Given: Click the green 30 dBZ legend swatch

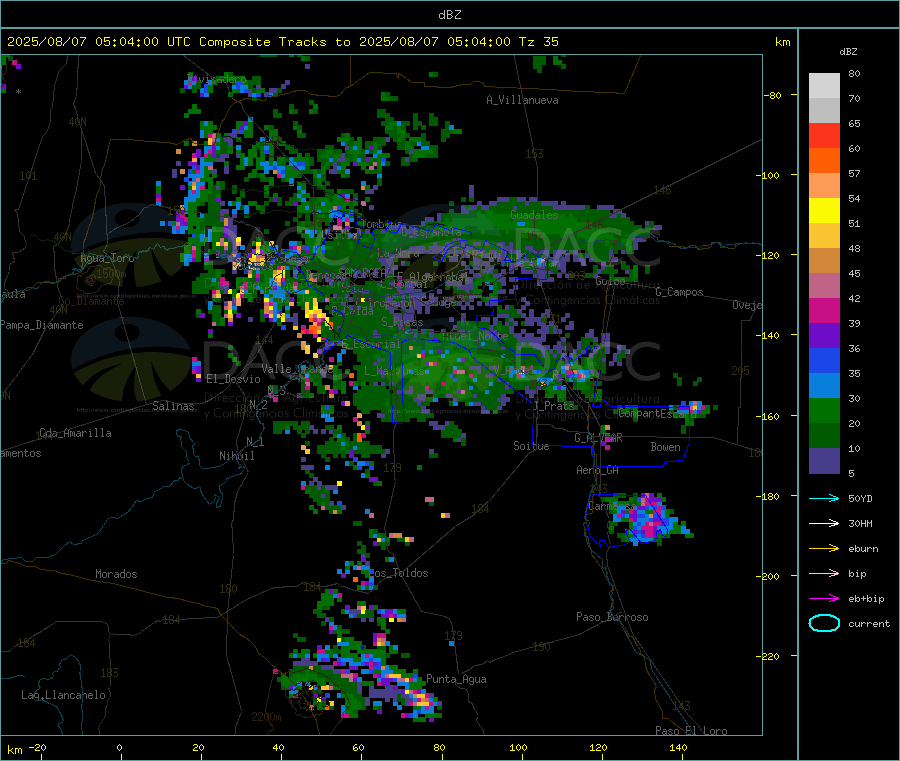Looking at the screenshot, I should 824,410.
